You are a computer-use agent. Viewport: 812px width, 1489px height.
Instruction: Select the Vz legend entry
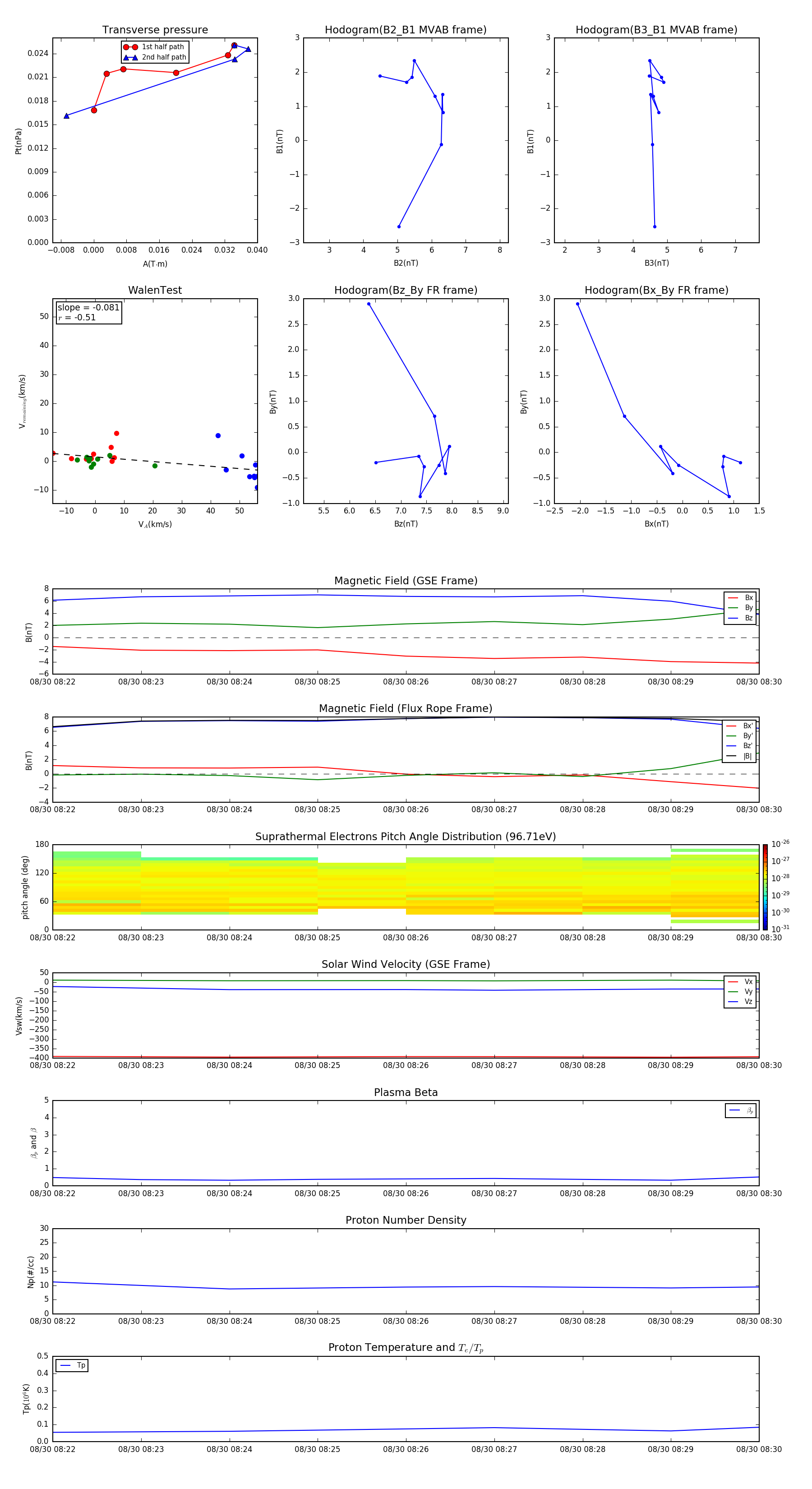740,1002
